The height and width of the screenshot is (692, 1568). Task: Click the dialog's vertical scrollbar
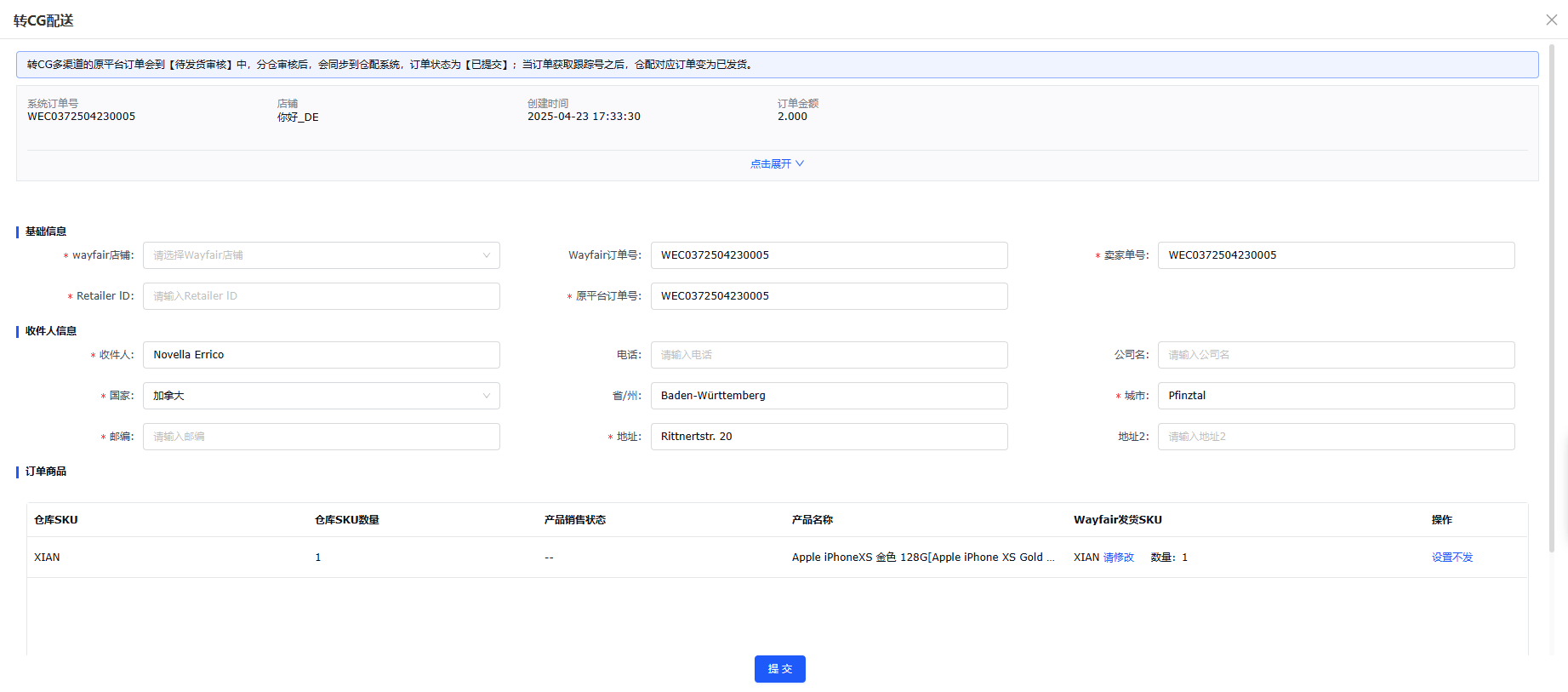[1552, 298]
